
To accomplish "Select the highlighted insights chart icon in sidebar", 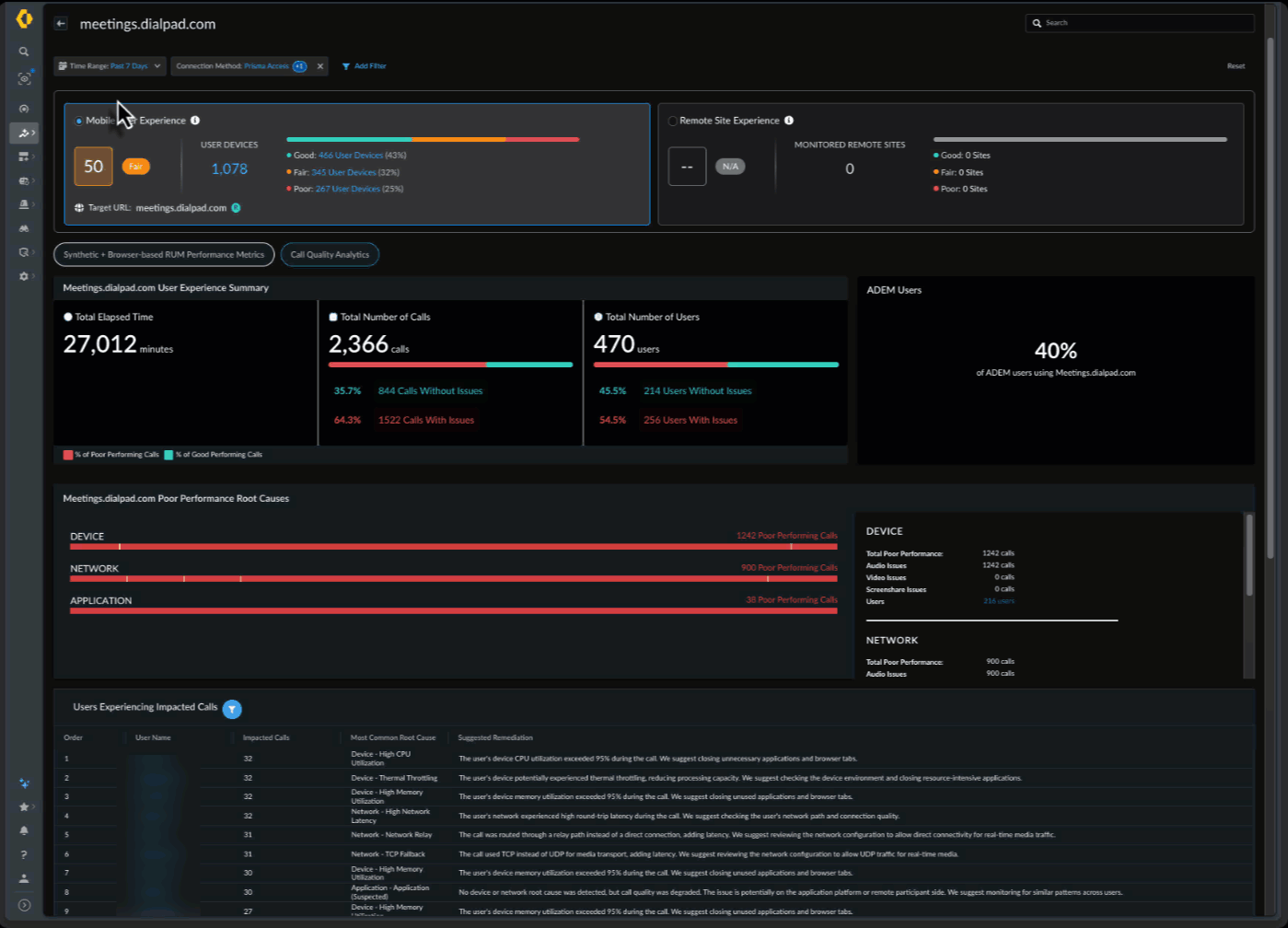I will 24,133.
